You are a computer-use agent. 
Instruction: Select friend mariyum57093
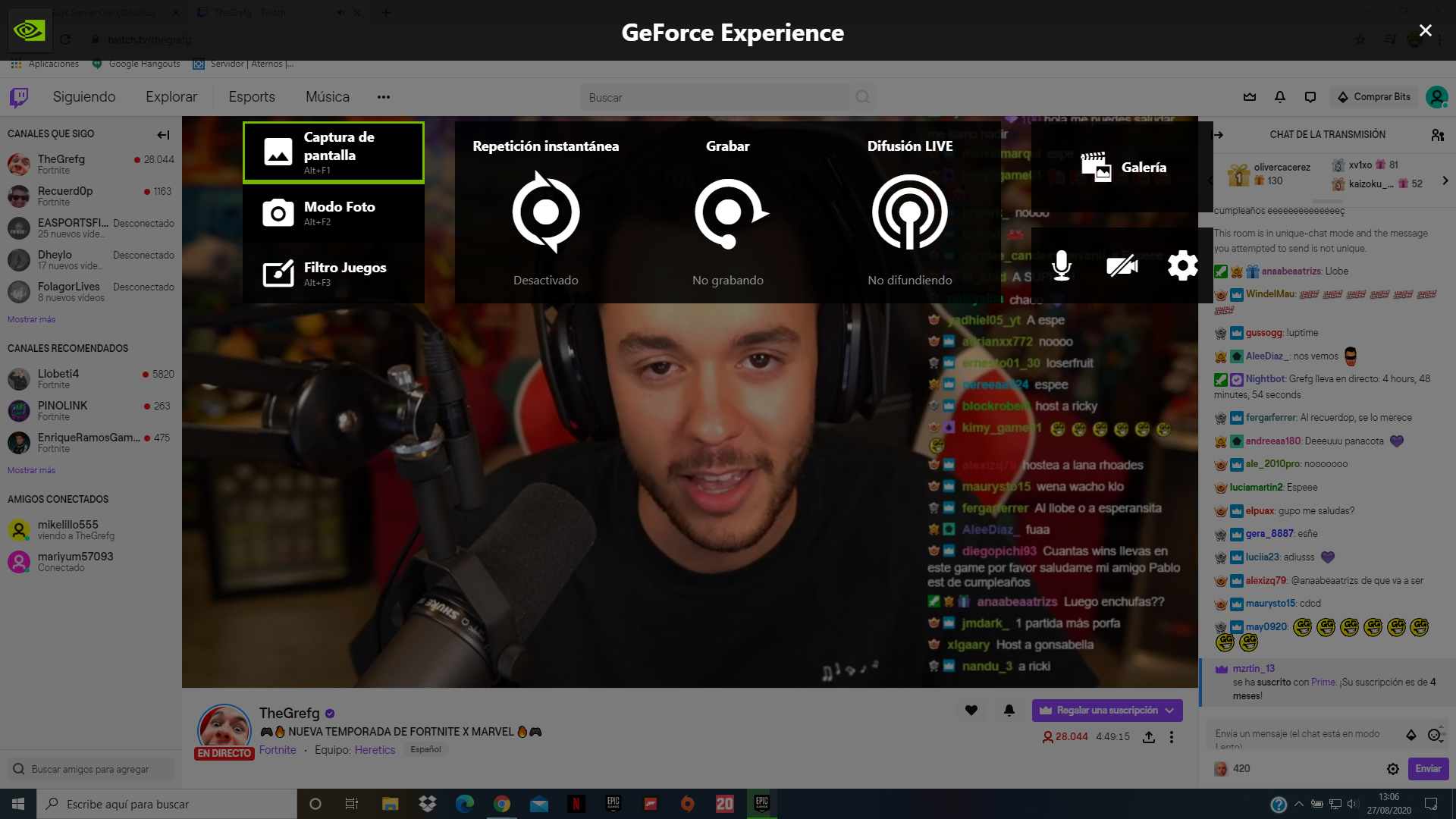[91, 561]
